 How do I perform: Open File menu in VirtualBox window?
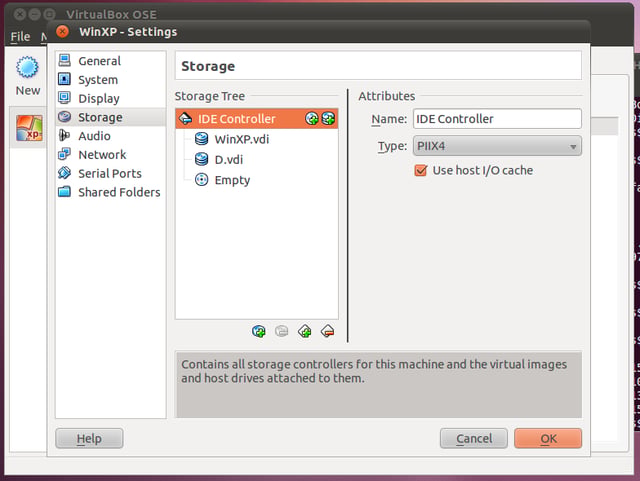(20, 37)
